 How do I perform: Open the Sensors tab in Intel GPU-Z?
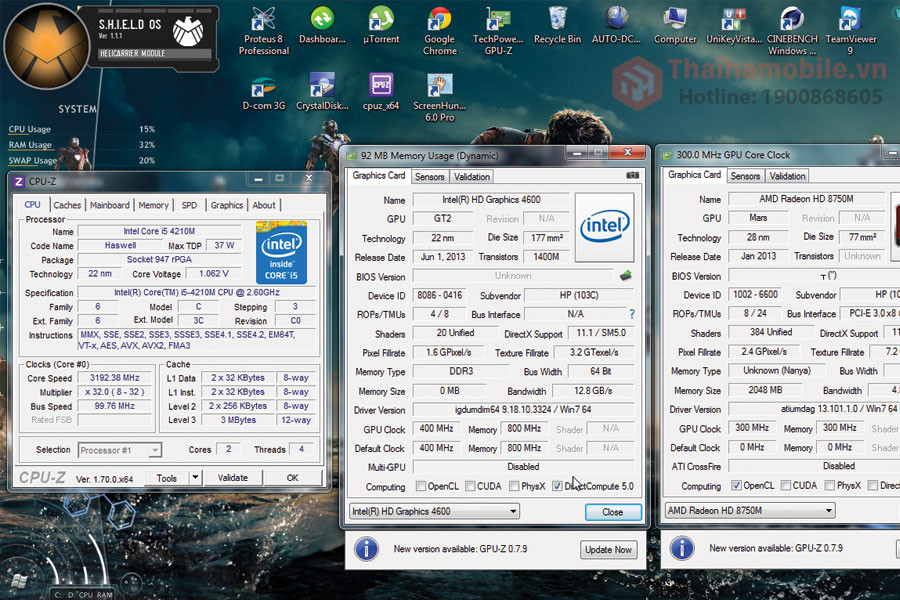click(429, 177)
